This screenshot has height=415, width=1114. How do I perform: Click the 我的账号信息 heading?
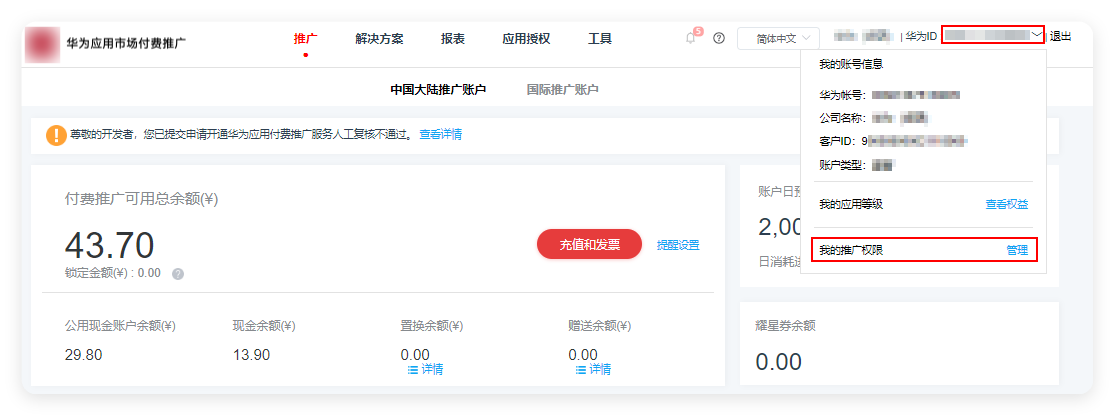pyautogui.click(x=851, y=65)
